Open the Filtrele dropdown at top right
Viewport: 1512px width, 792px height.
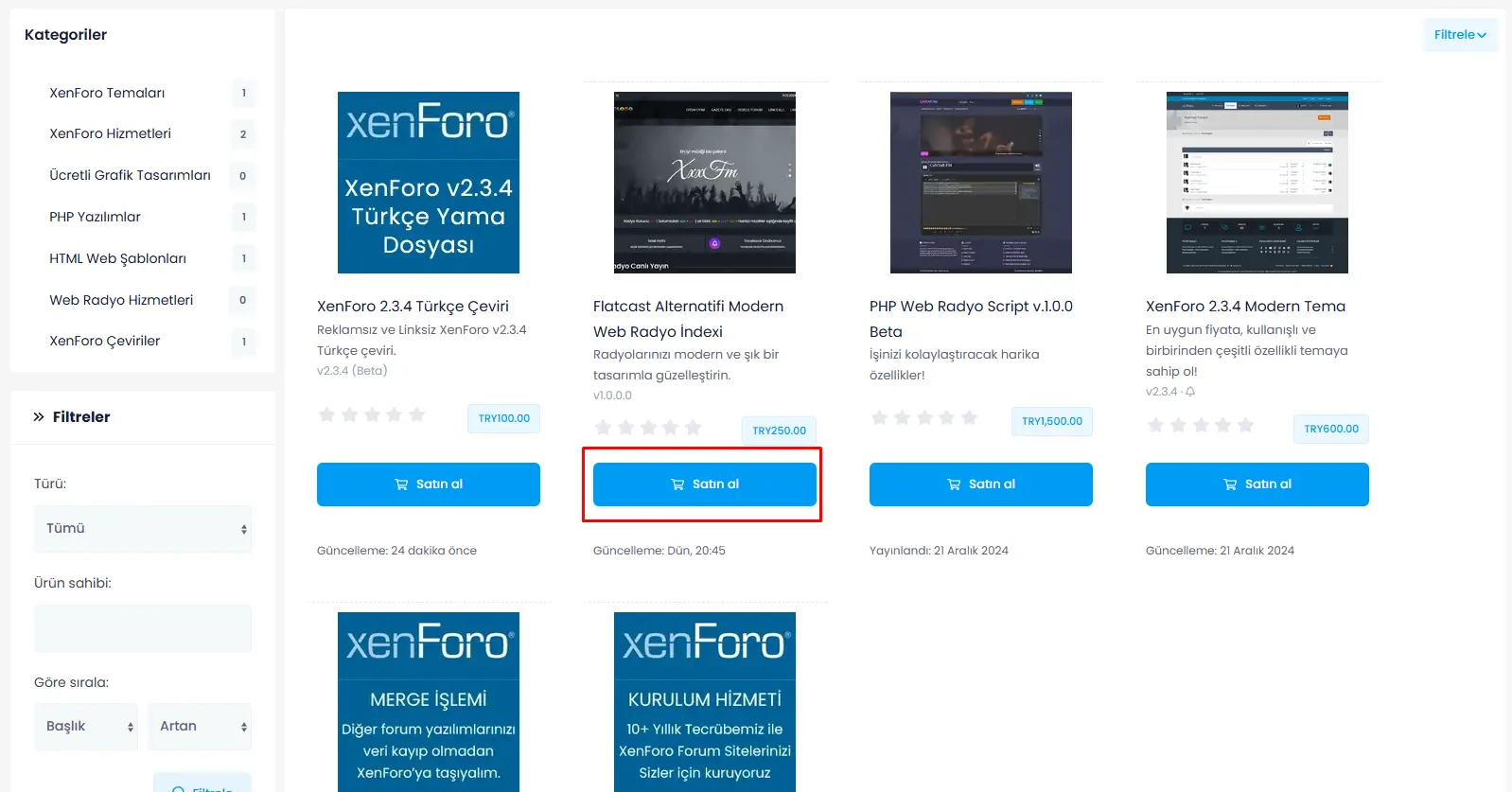1460,35
